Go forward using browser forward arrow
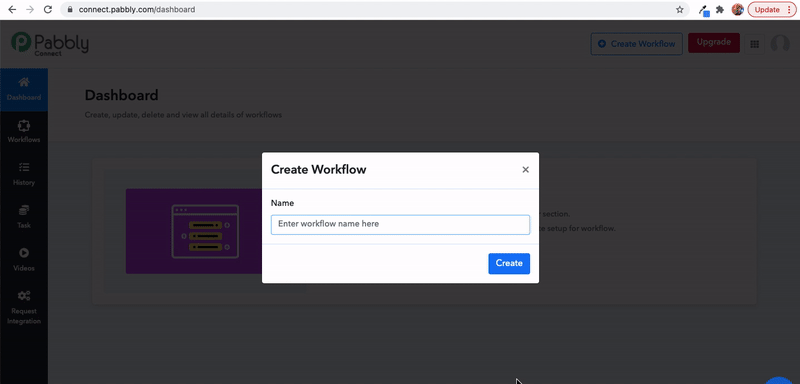This screenshot has width=800, height=384. pyautogui.click(x=30, y=10)
